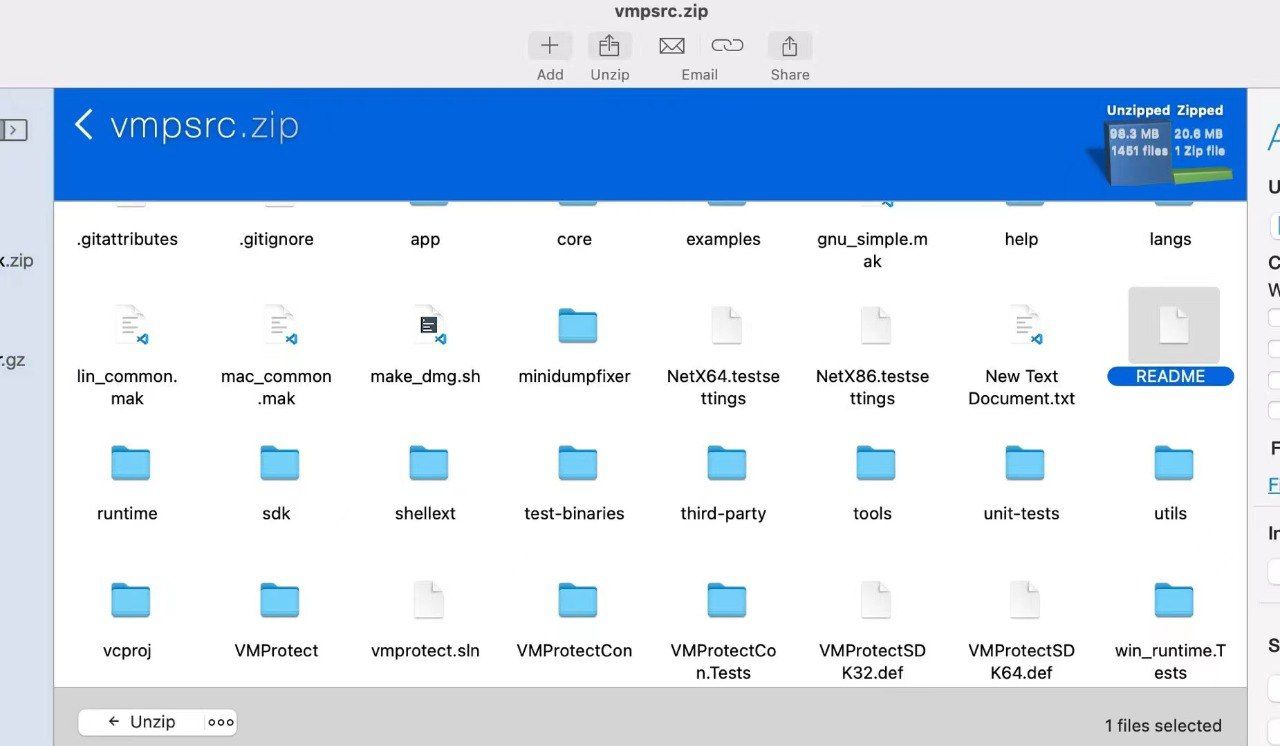Go back using the chevron beside vmpsrc.zip
This screenshot has height=746, width=1280.
tap(84, 125)
